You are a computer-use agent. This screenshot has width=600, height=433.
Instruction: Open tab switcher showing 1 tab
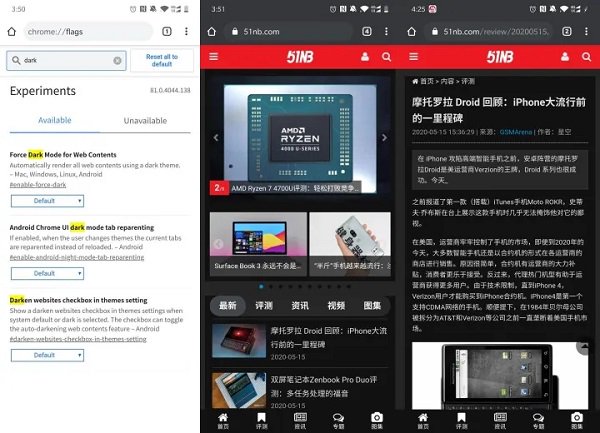167,31
